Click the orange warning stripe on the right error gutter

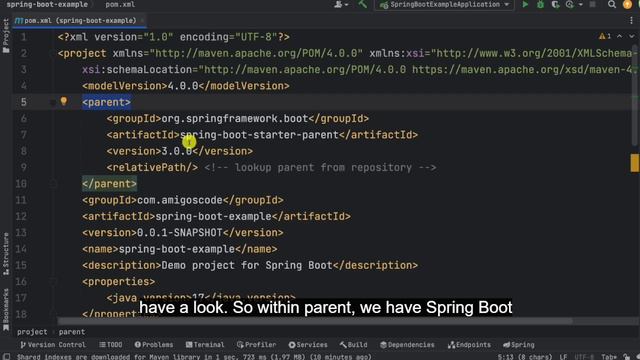point(635,162)
